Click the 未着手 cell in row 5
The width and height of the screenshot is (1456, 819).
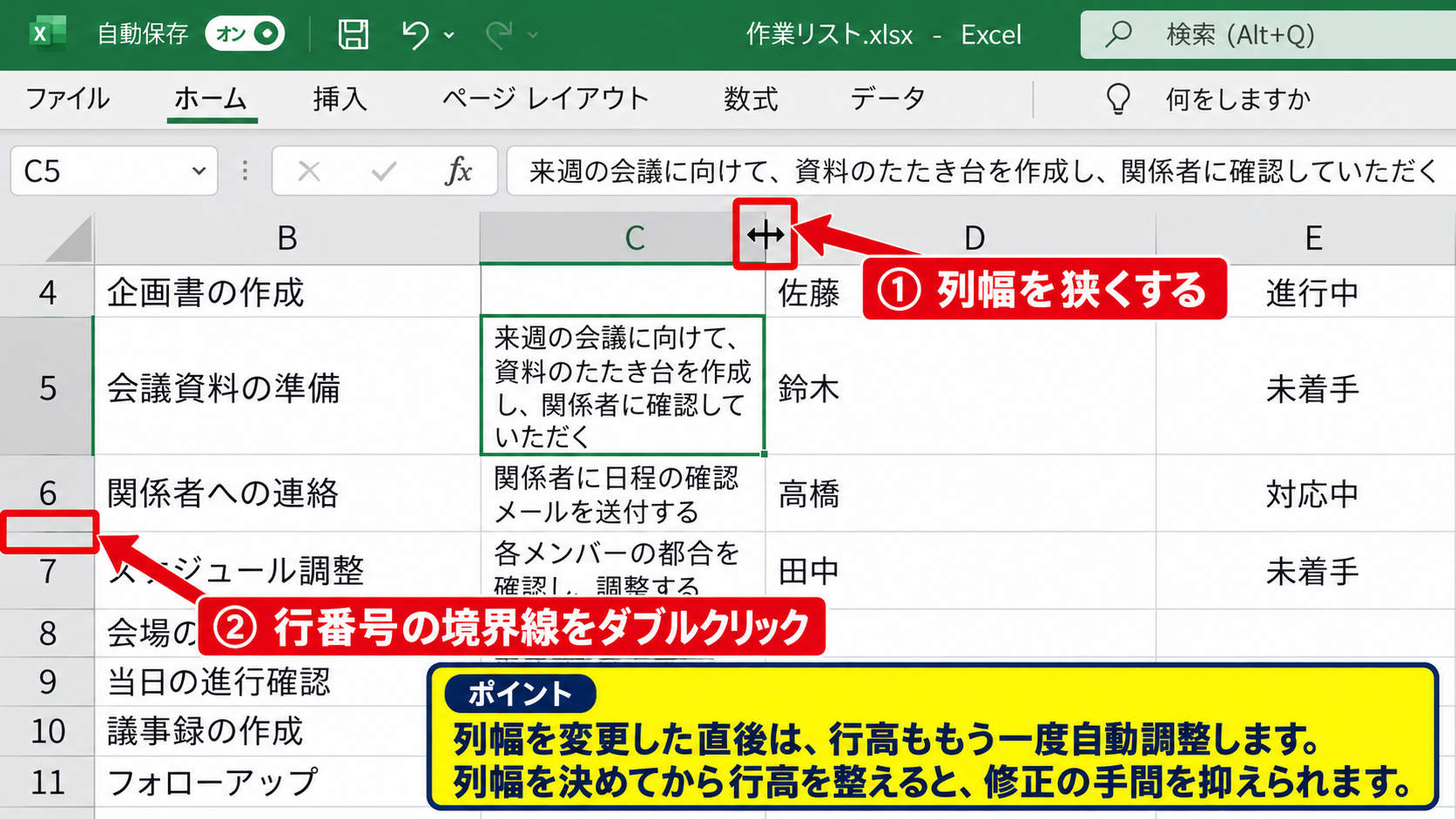click(x=1306, y=387)
